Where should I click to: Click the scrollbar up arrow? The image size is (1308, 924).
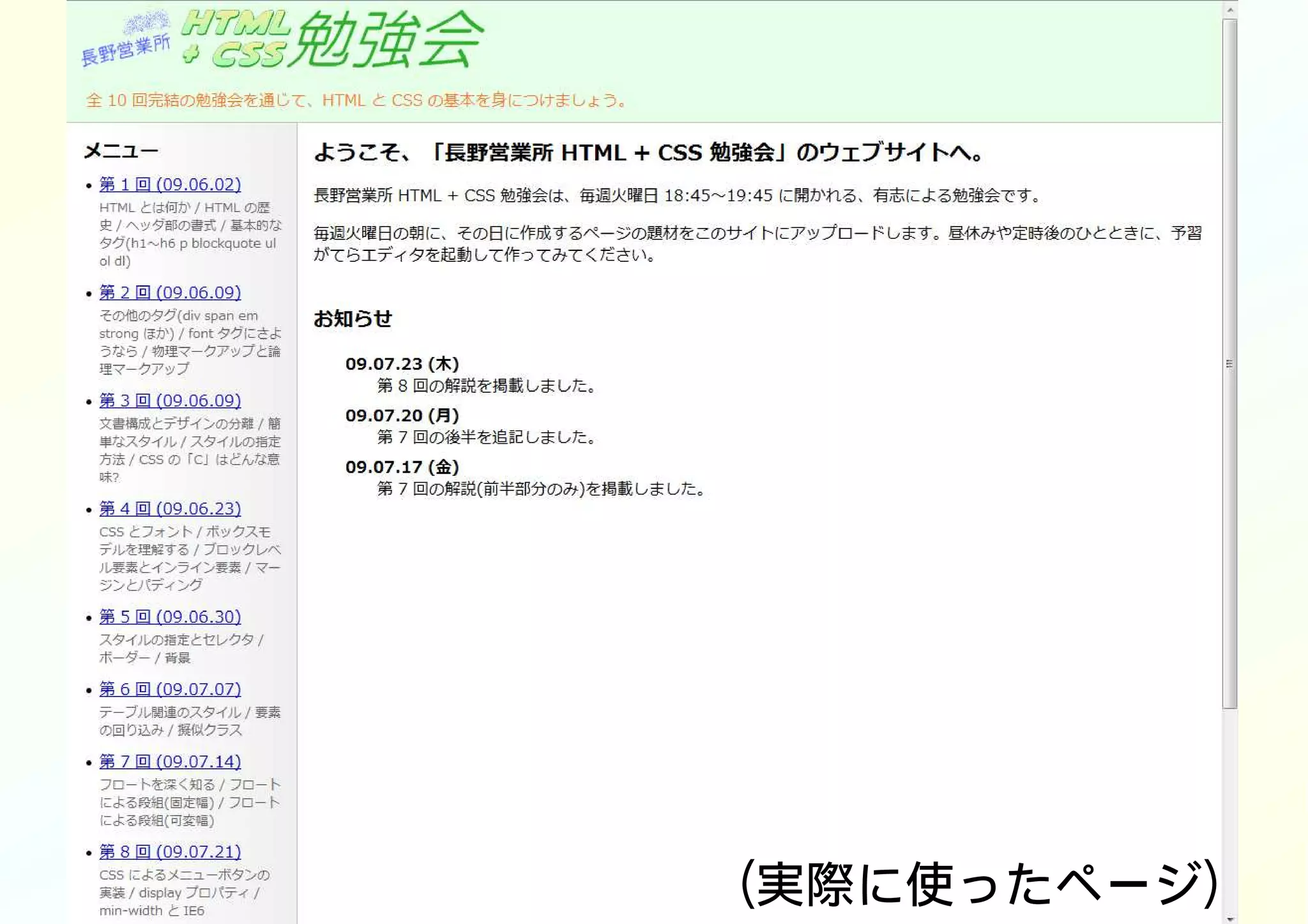point(1229,10)
